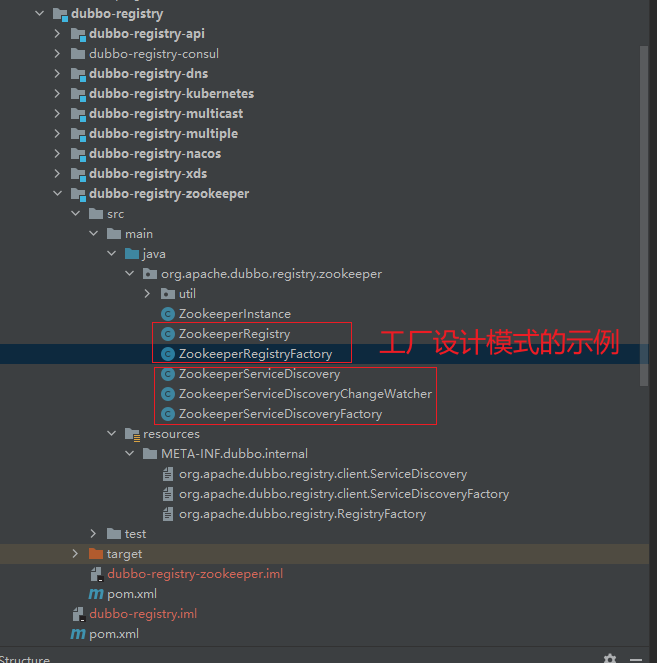Select ZookeeperServiceDiscoveryChangeWatcher in the tree
This screenshot has width=657, height=663.
(x=305, y=394)
